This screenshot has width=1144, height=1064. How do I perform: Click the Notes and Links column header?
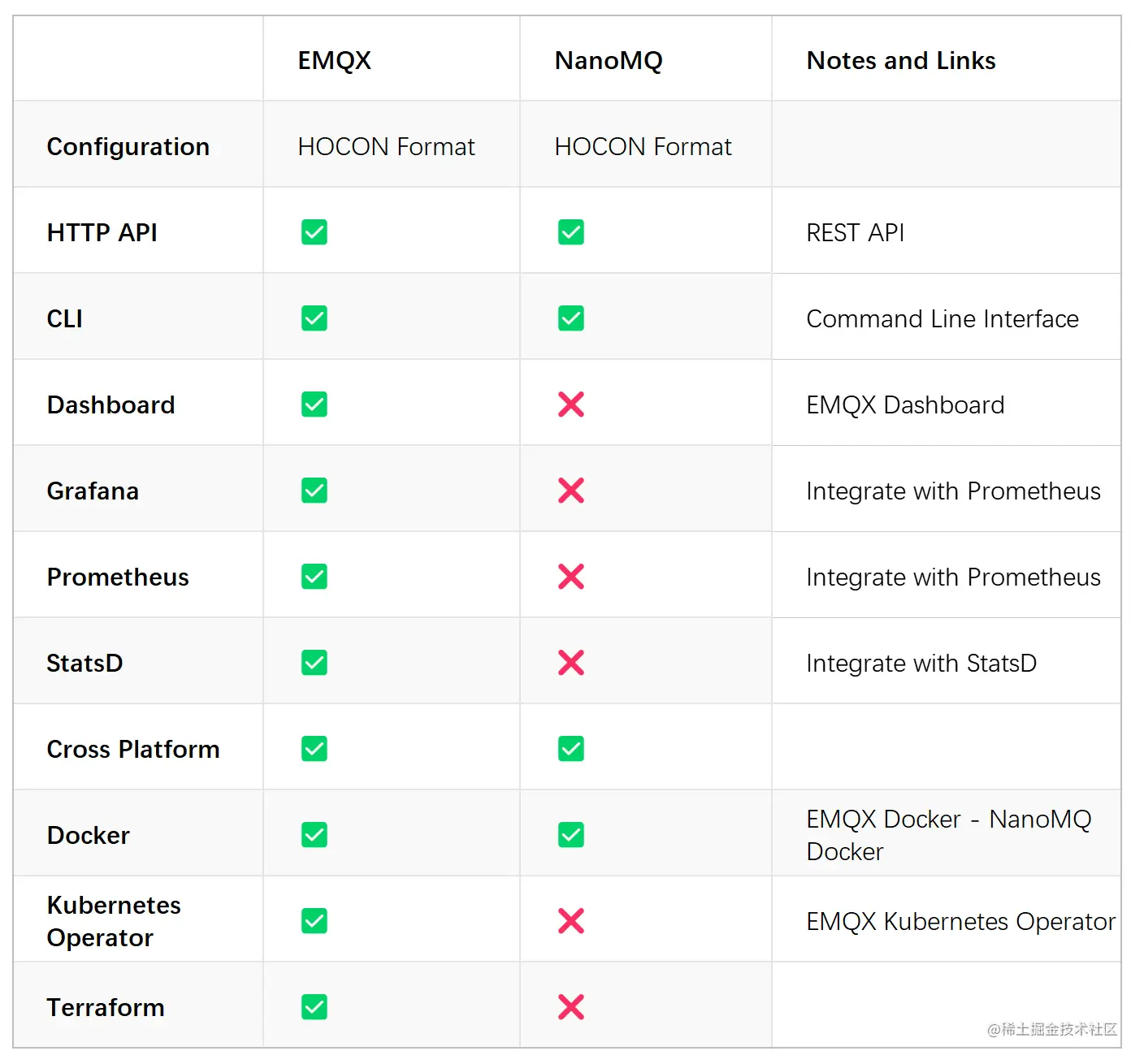[x=900, y=61]
